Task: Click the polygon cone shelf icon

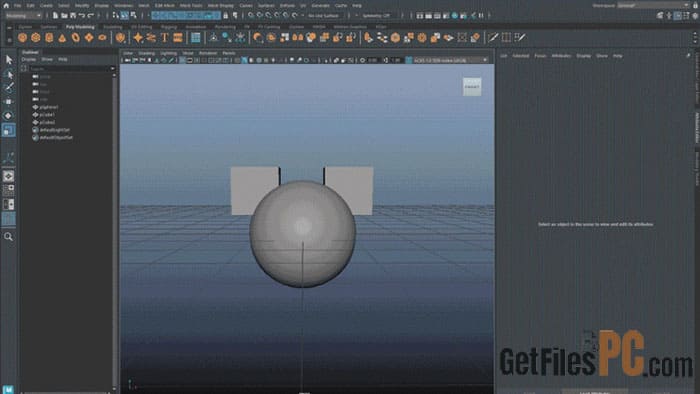Action: 62,37
